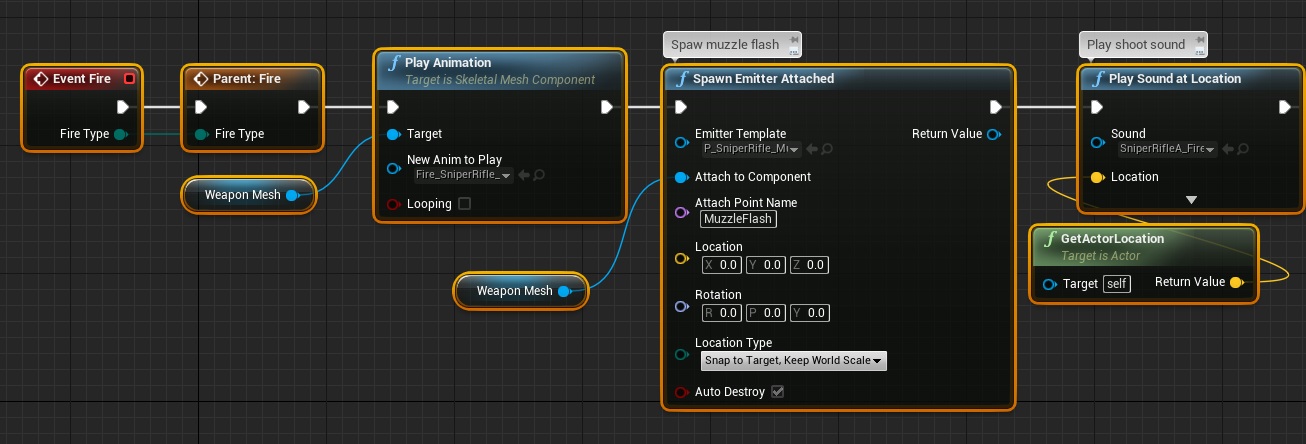Image resolution: width=1306 pixels, height=444 pixels.
Task: Click GetActorLocation Target pin
Action: 1049,284
